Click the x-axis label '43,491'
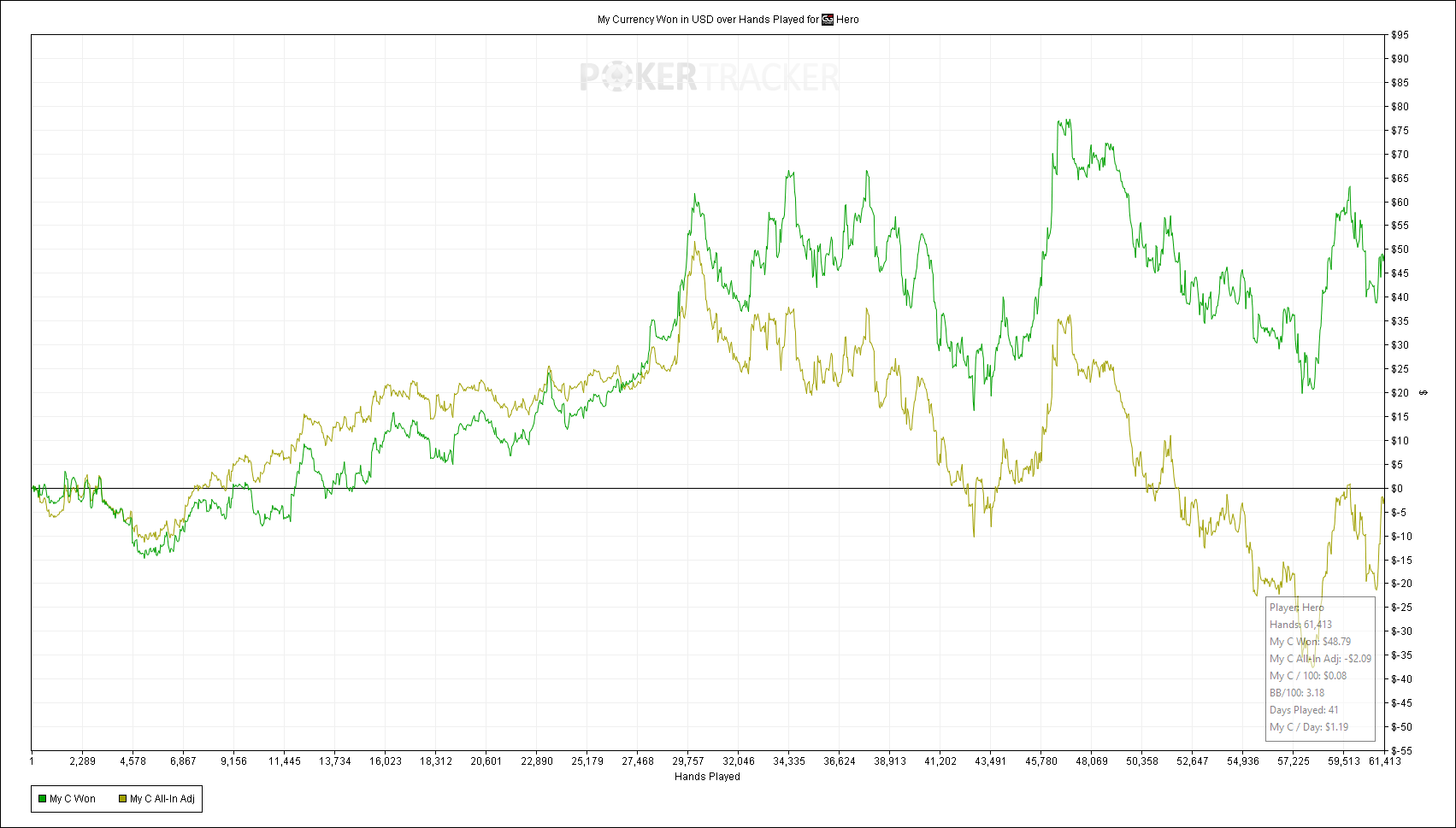This screenshot has height=828, width=1456. pyautogui.click(x=990, y=761)
